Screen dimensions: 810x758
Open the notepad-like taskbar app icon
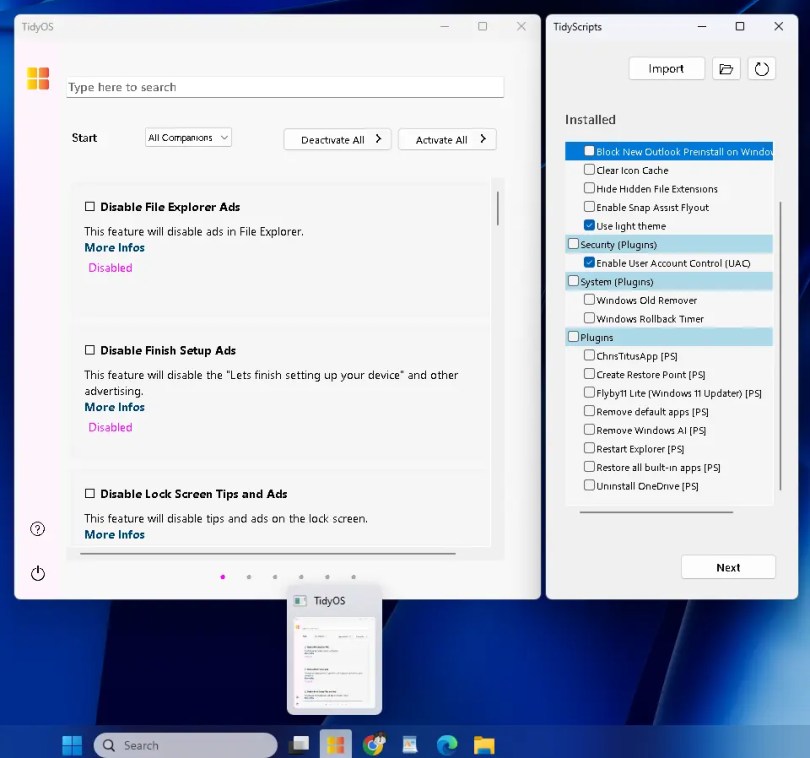(410, 745)
